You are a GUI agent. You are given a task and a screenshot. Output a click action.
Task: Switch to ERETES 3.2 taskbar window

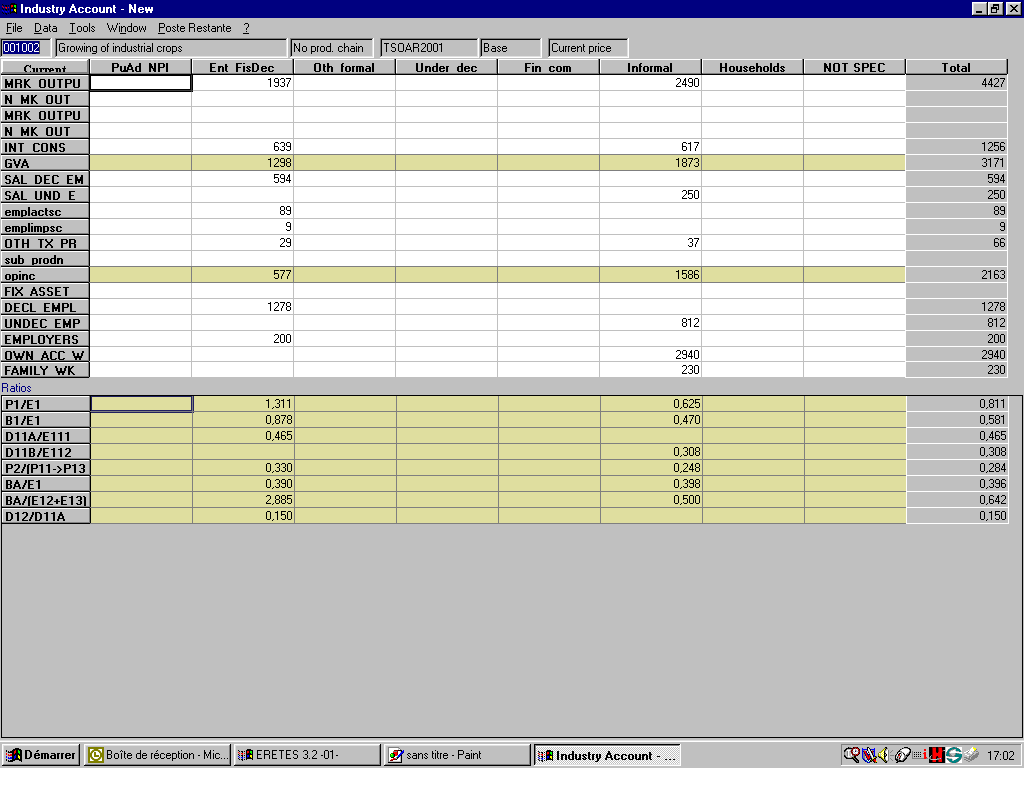pos(306,756)
